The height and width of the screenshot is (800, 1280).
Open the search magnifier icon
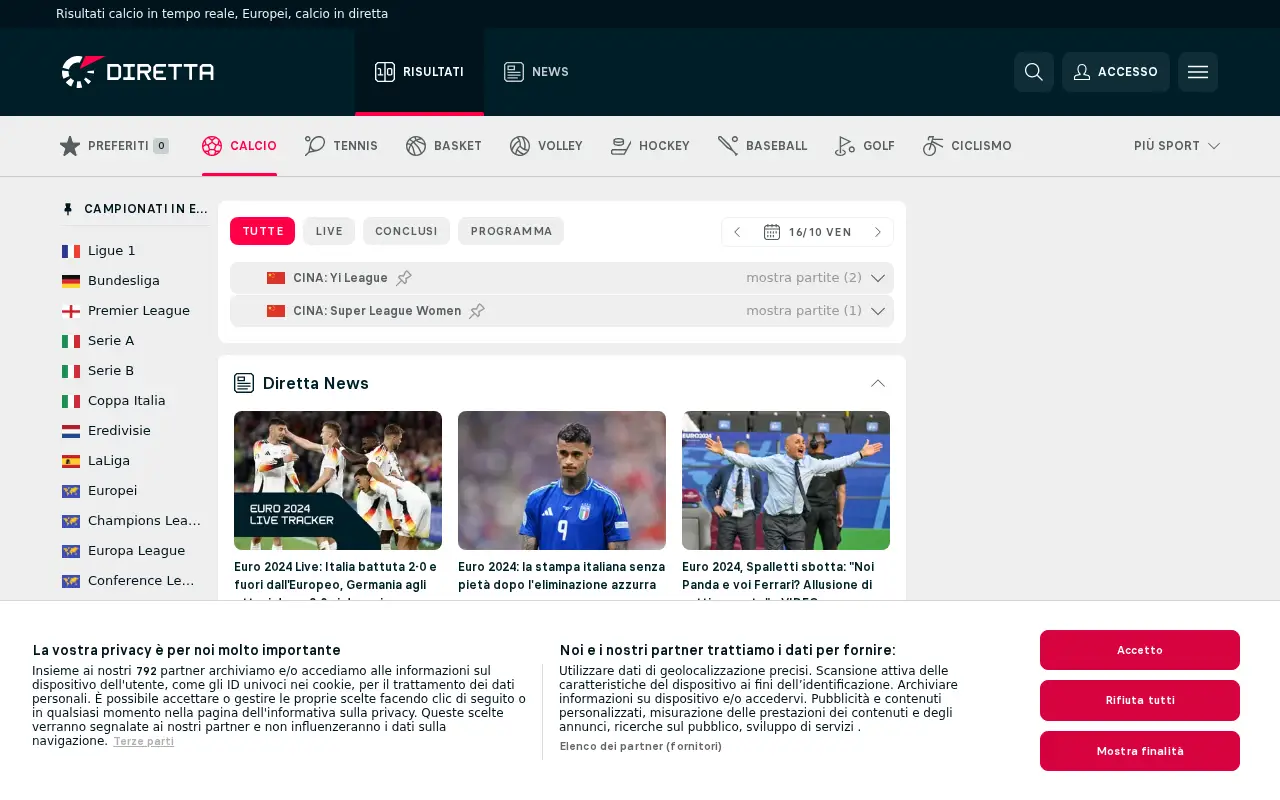coord(1034,72)
